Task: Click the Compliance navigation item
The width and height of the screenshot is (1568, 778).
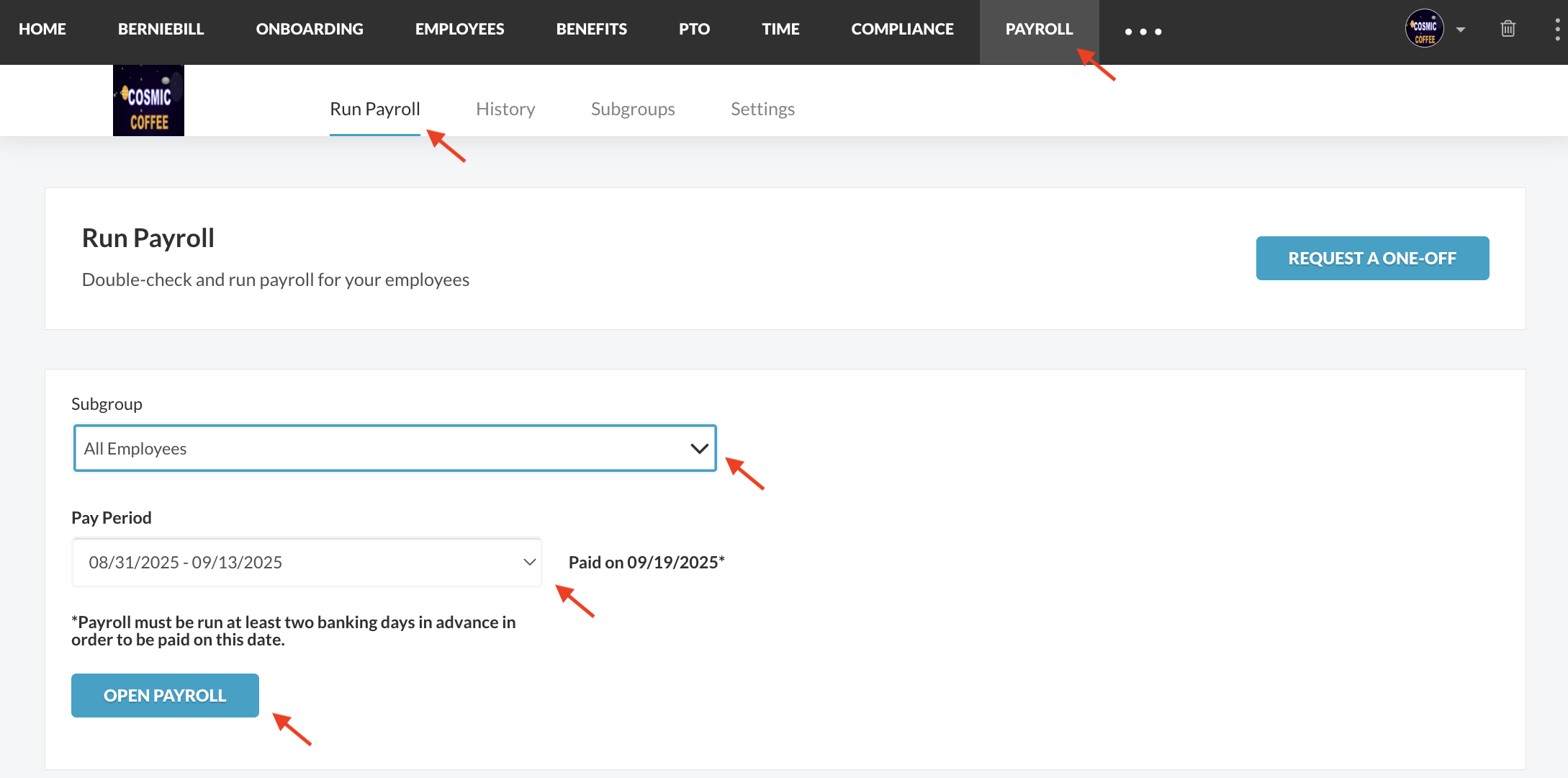Action: pos(902,29)
